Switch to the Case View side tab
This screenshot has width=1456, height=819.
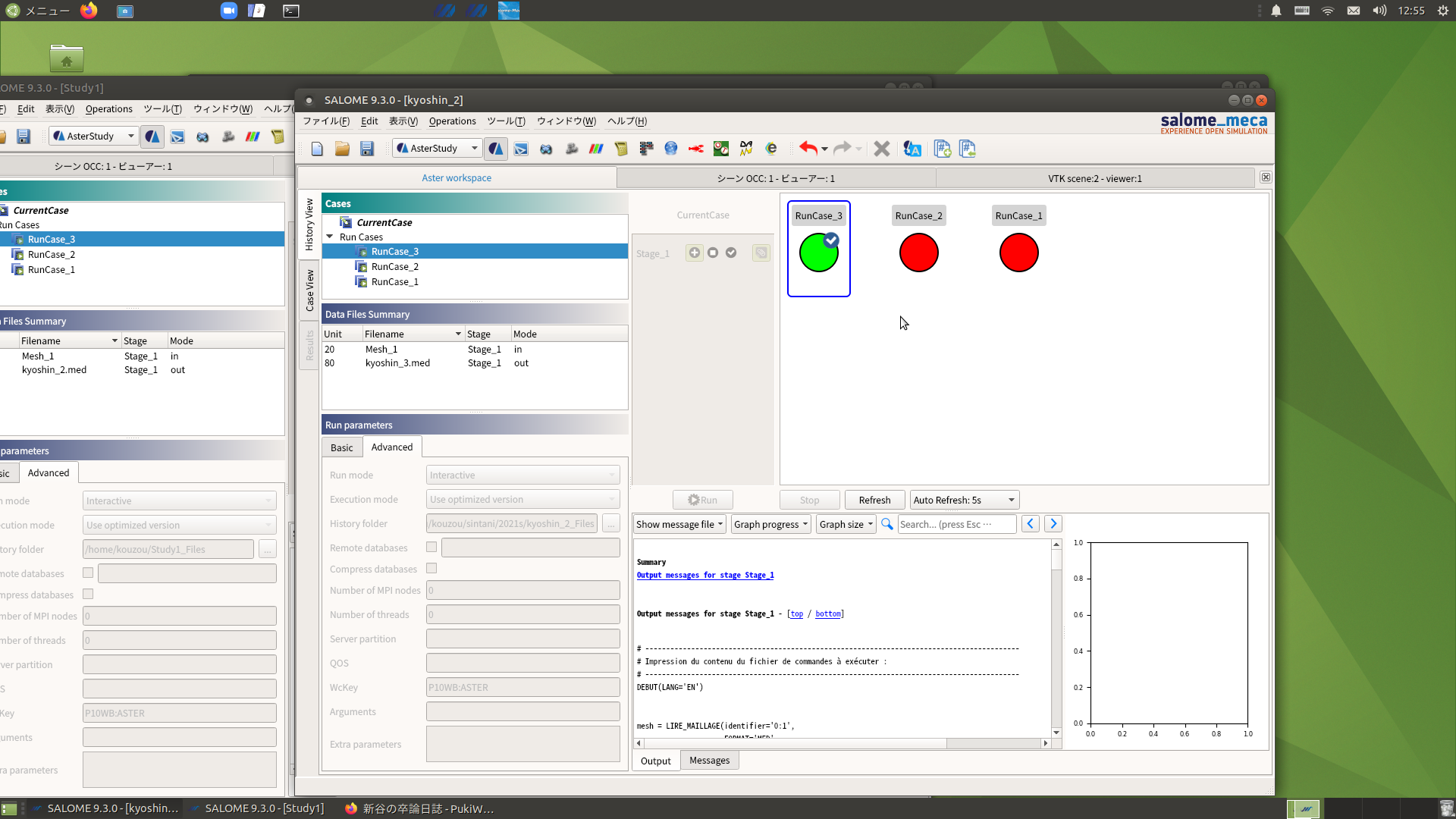(x=309, y=290)
